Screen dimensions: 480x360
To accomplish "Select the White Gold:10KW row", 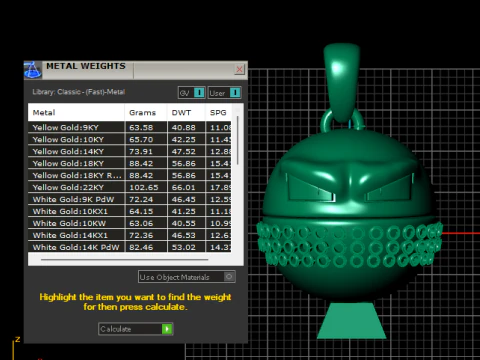I will click(x=130, y=223).
